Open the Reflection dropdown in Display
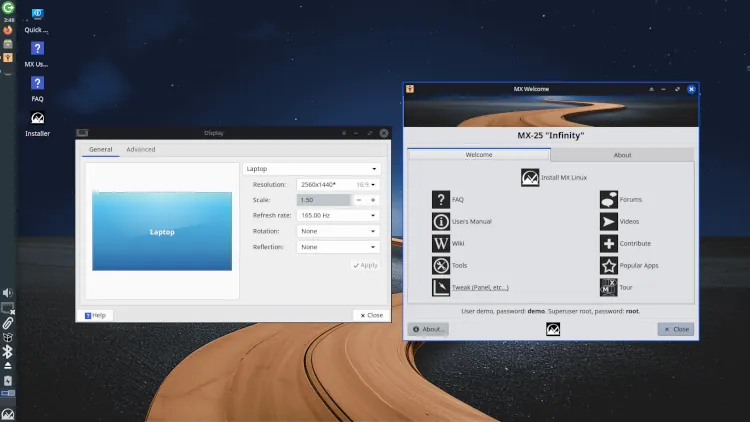Image resolution: width=750 pixels, height=422 pixels. (338, 247)
